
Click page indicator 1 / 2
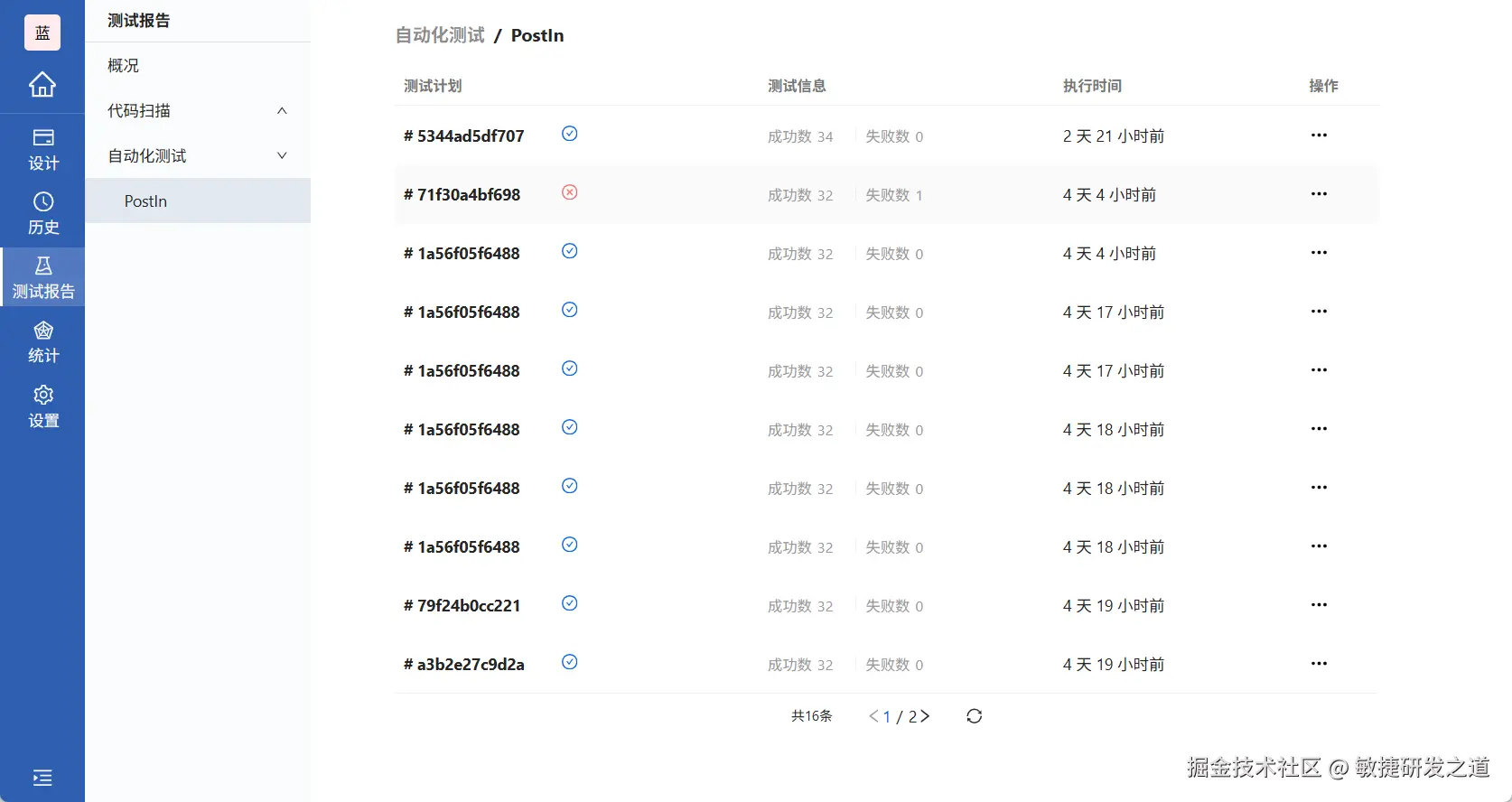click(x=900, y=716)
